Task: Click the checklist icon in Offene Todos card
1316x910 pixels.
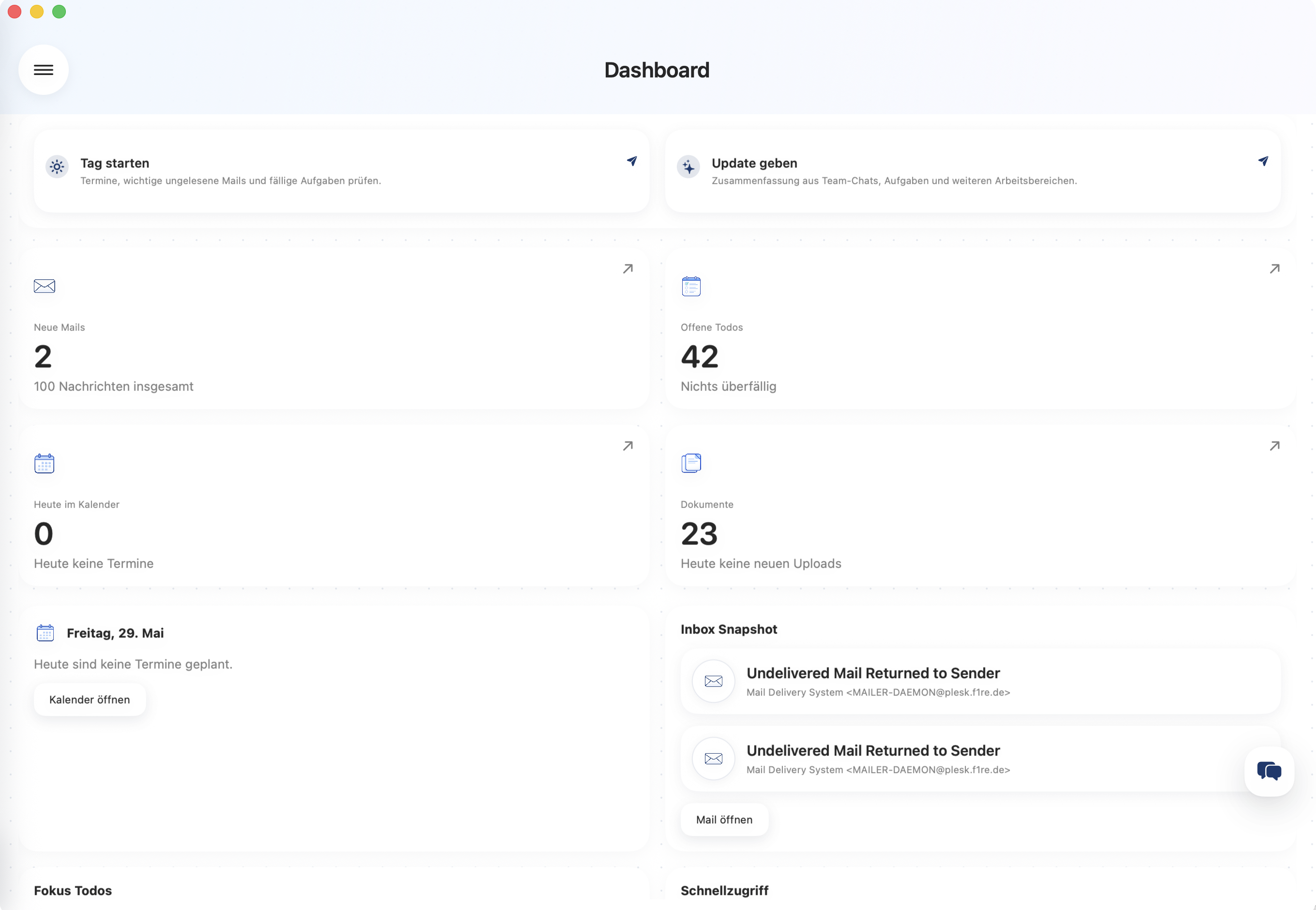Action: 691,286
